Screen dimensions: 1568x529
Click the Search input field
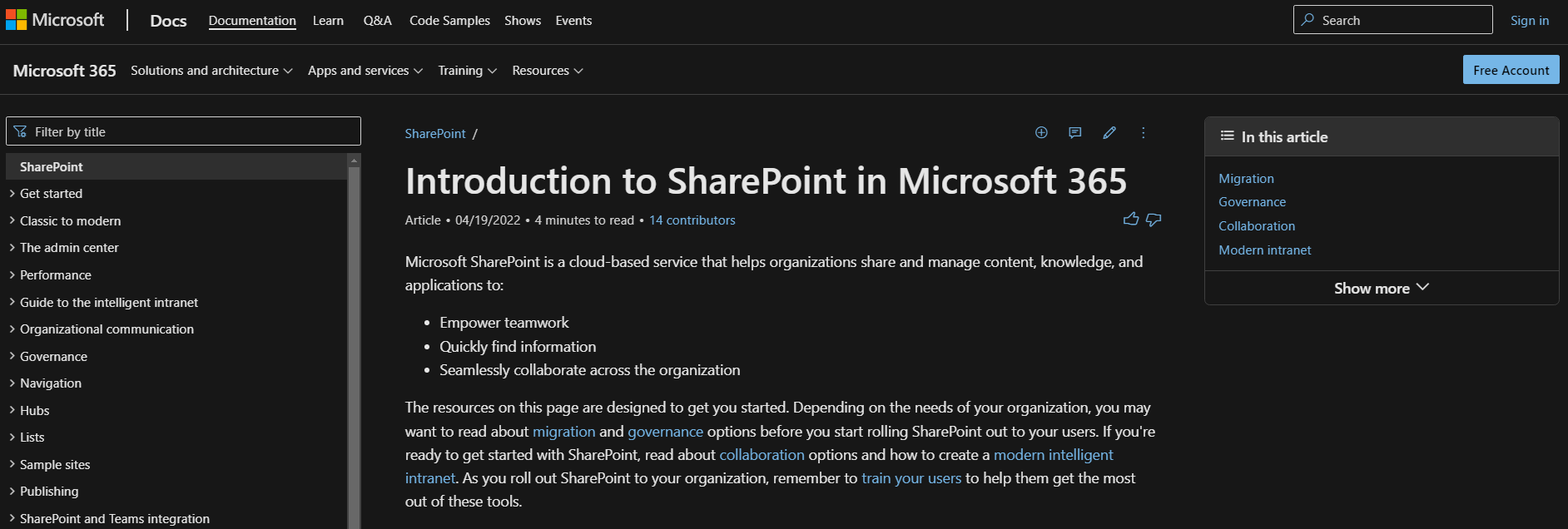(1393, 20)
